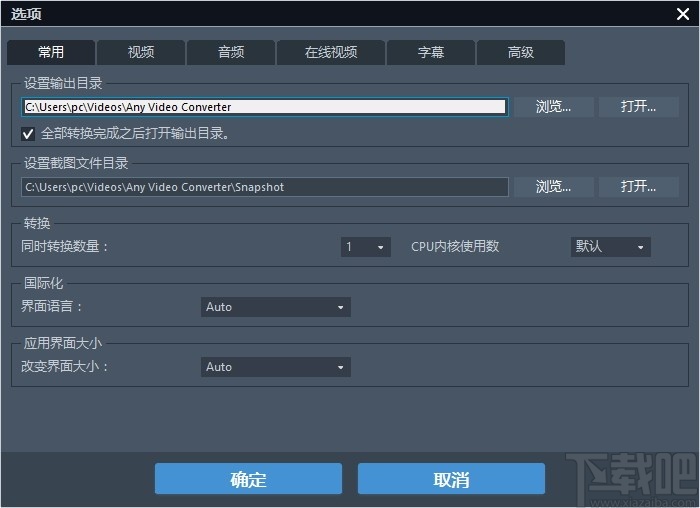The image size is (700, 508).
Task: Click the 界面语言 label
Action: coord(51,307)
